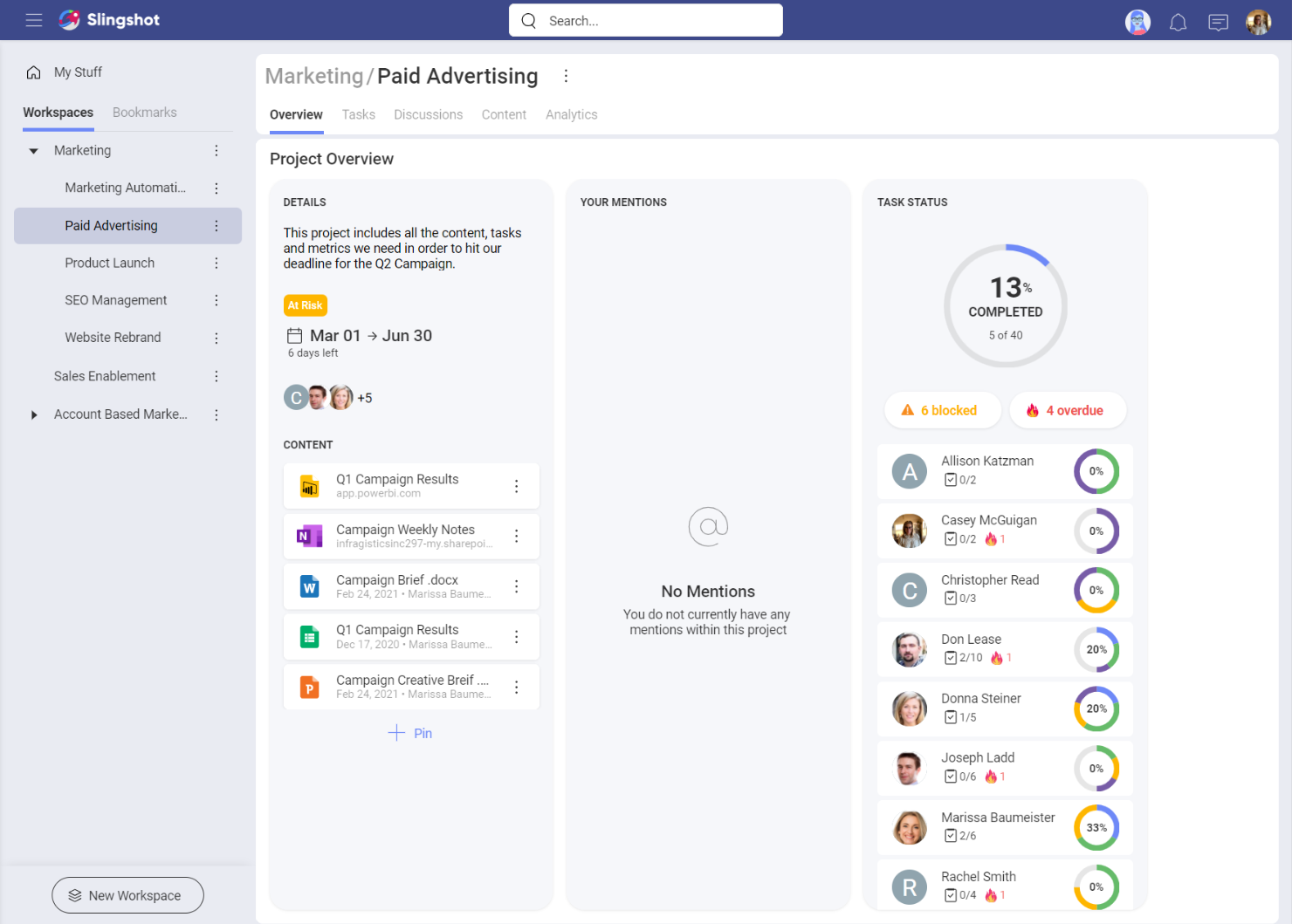This screenshot has width=1292, height=924.
Task: Click the 6 blocked status filter
Action: (x=942, y=410)
